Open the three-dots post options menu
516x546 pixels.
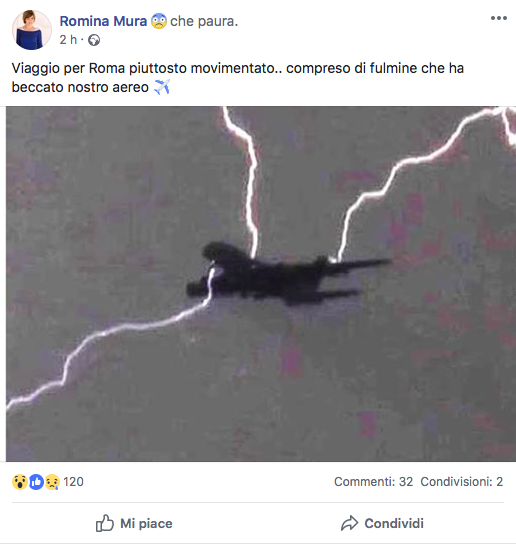pyautogui.click(x=499, y=18)
